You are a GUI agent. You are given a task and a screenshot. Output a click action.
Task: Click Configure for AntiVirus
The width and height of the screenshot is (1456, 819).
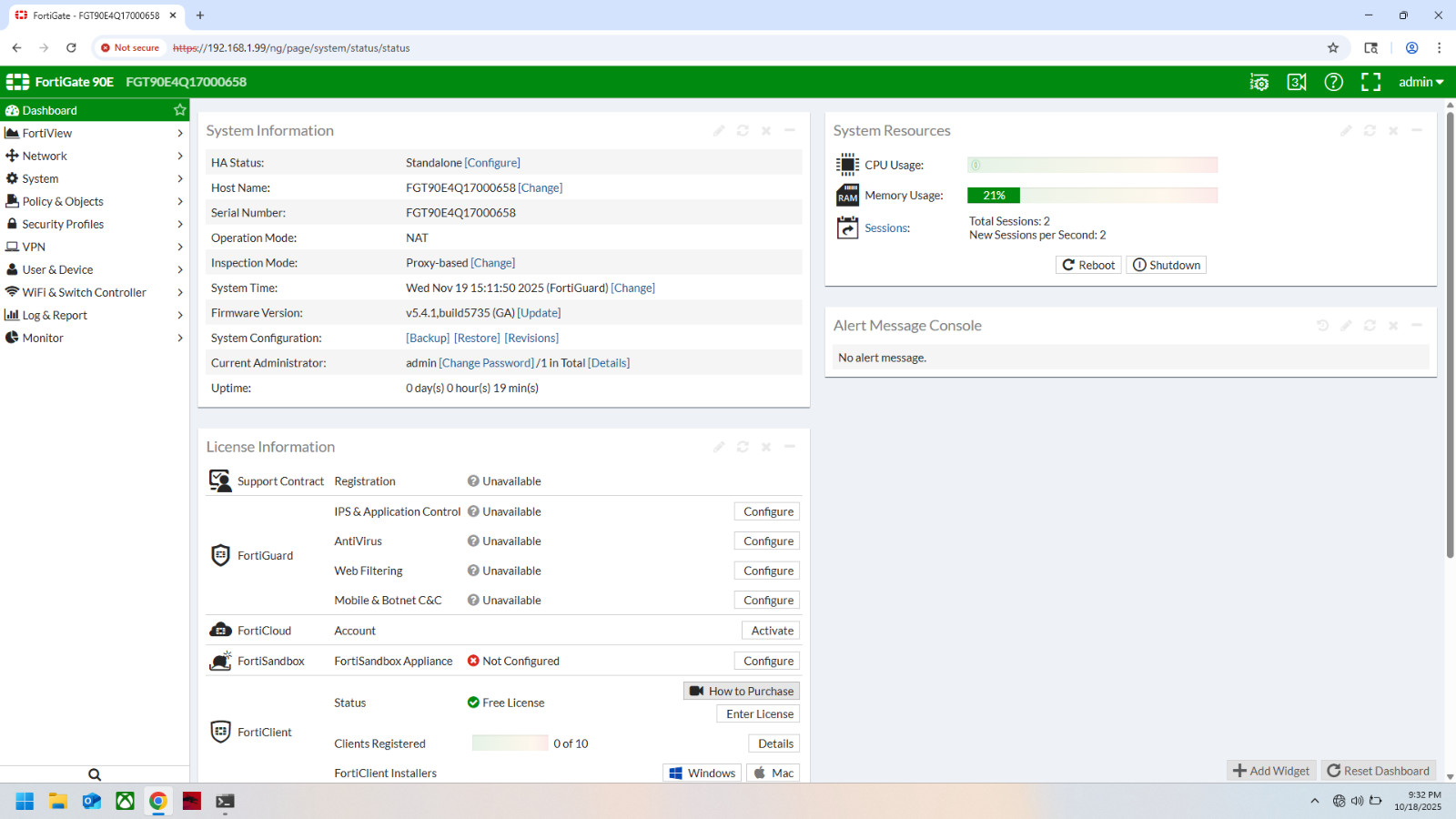click(767, 541)
